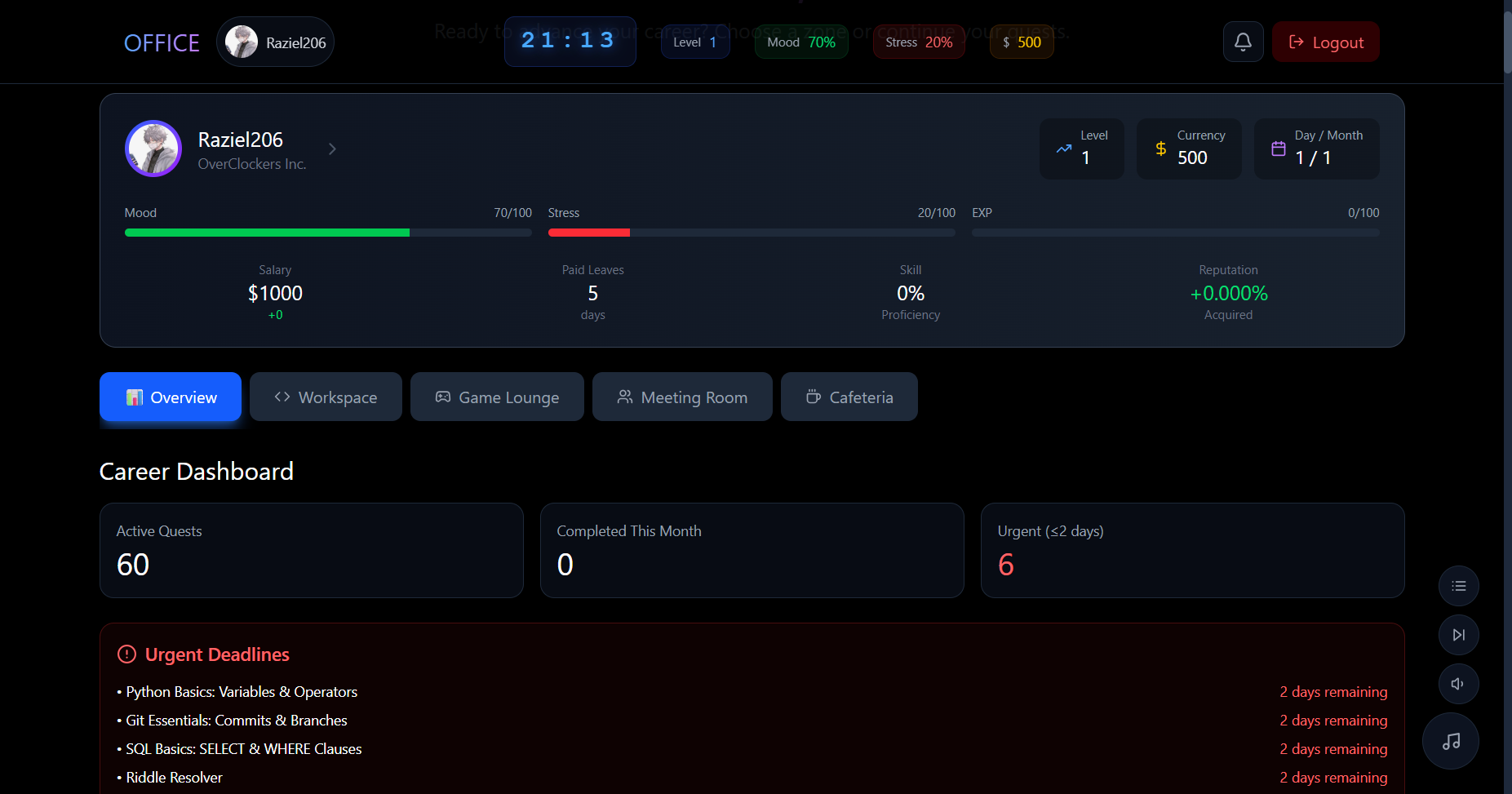
Task: Open the Workspace tab
Action: 326,397
